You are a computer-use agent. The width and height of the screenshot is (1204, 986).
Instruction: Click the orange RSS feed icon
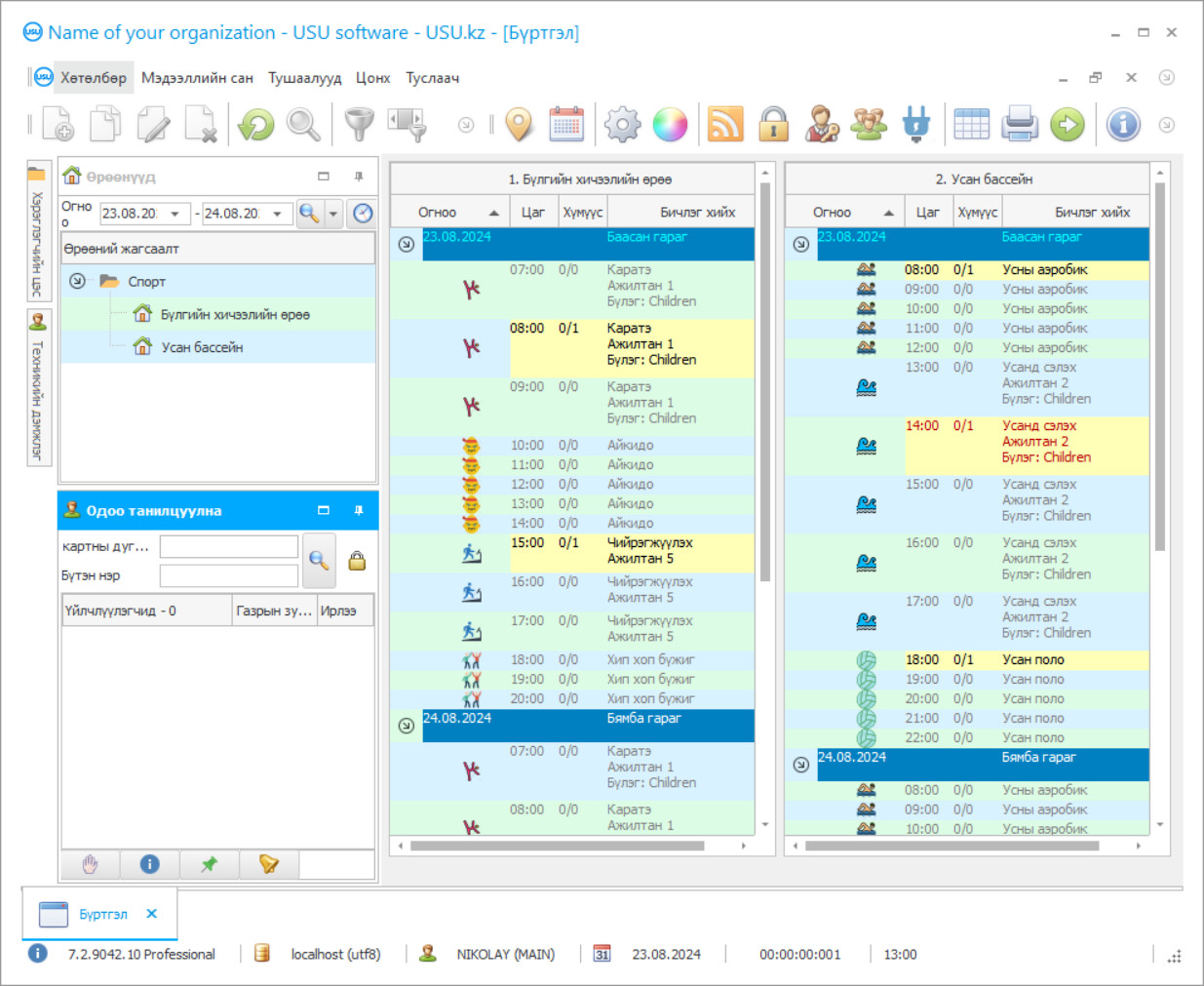point(725,125)
